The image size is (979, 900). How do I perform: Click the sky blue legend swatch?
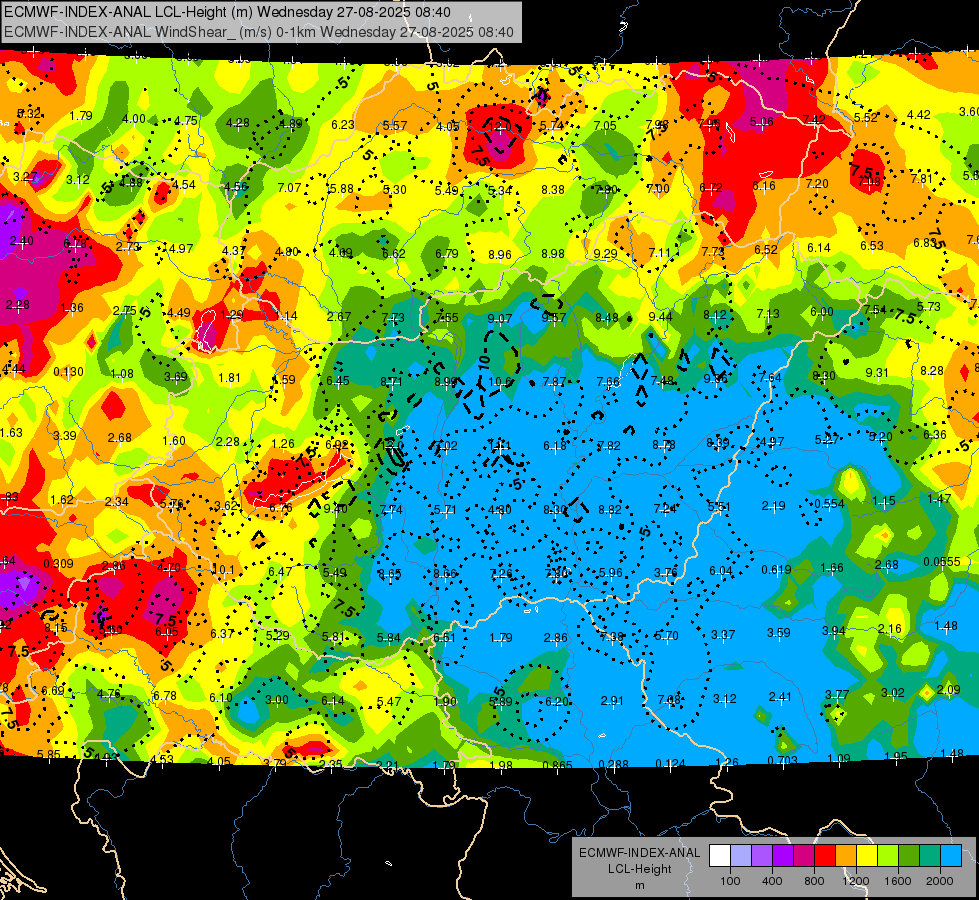pos(951,856)
